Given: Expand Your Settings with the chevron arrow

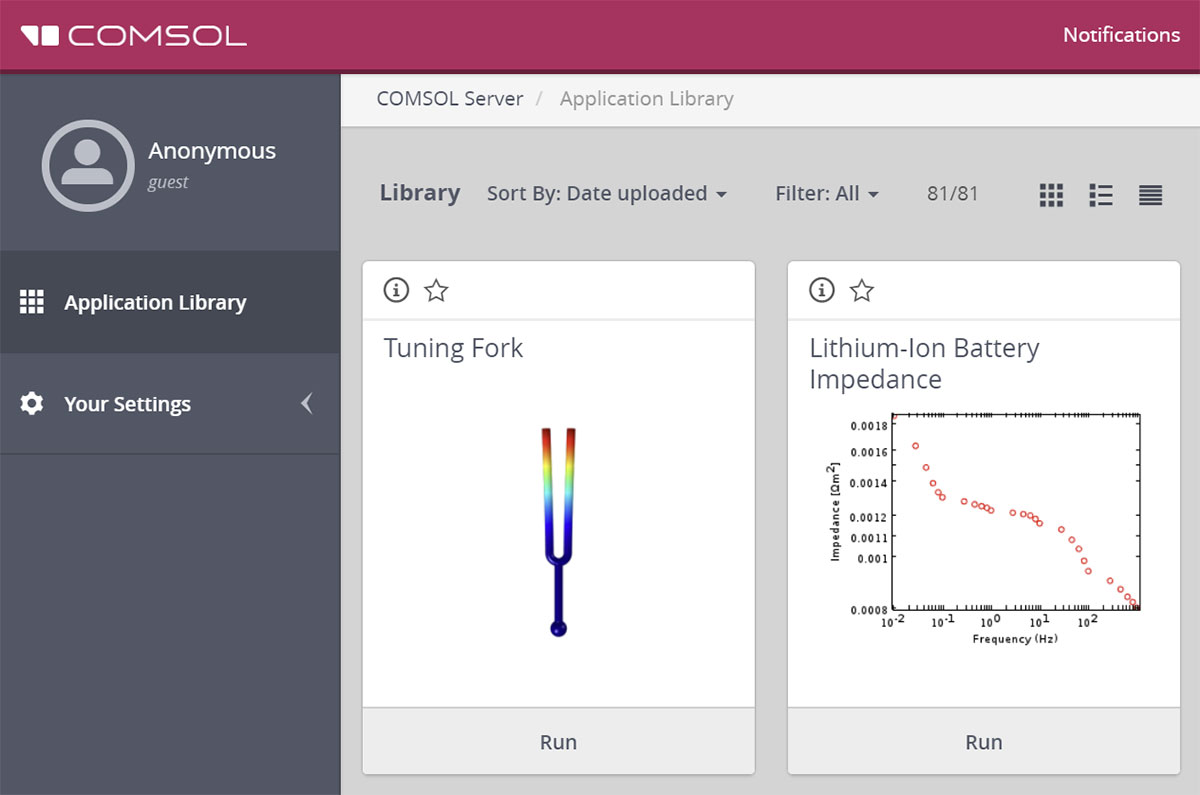Looking at the screenshot, I should click(307, 404).
